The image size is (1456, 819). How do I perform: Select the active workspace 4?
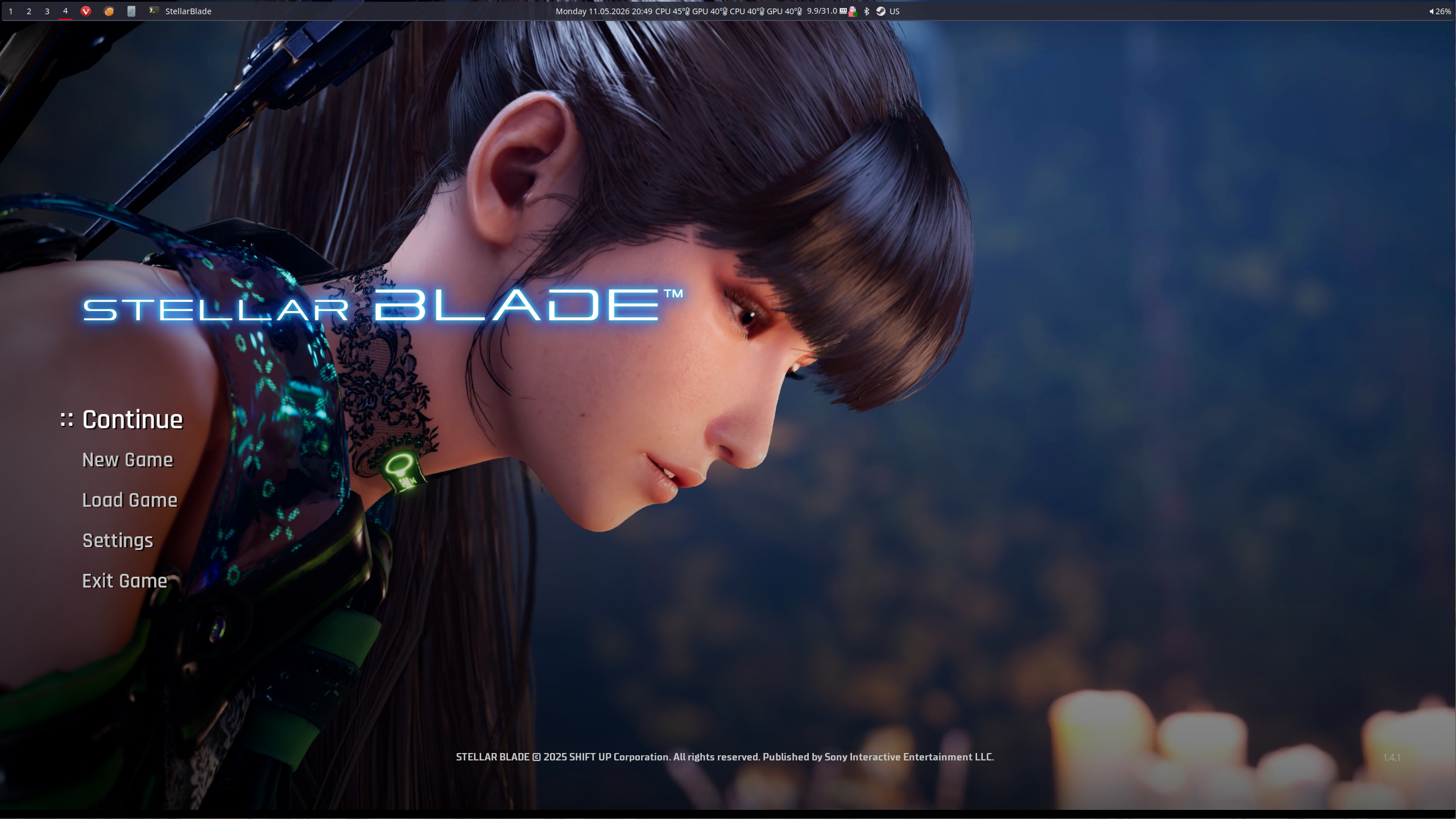point(65,11)
